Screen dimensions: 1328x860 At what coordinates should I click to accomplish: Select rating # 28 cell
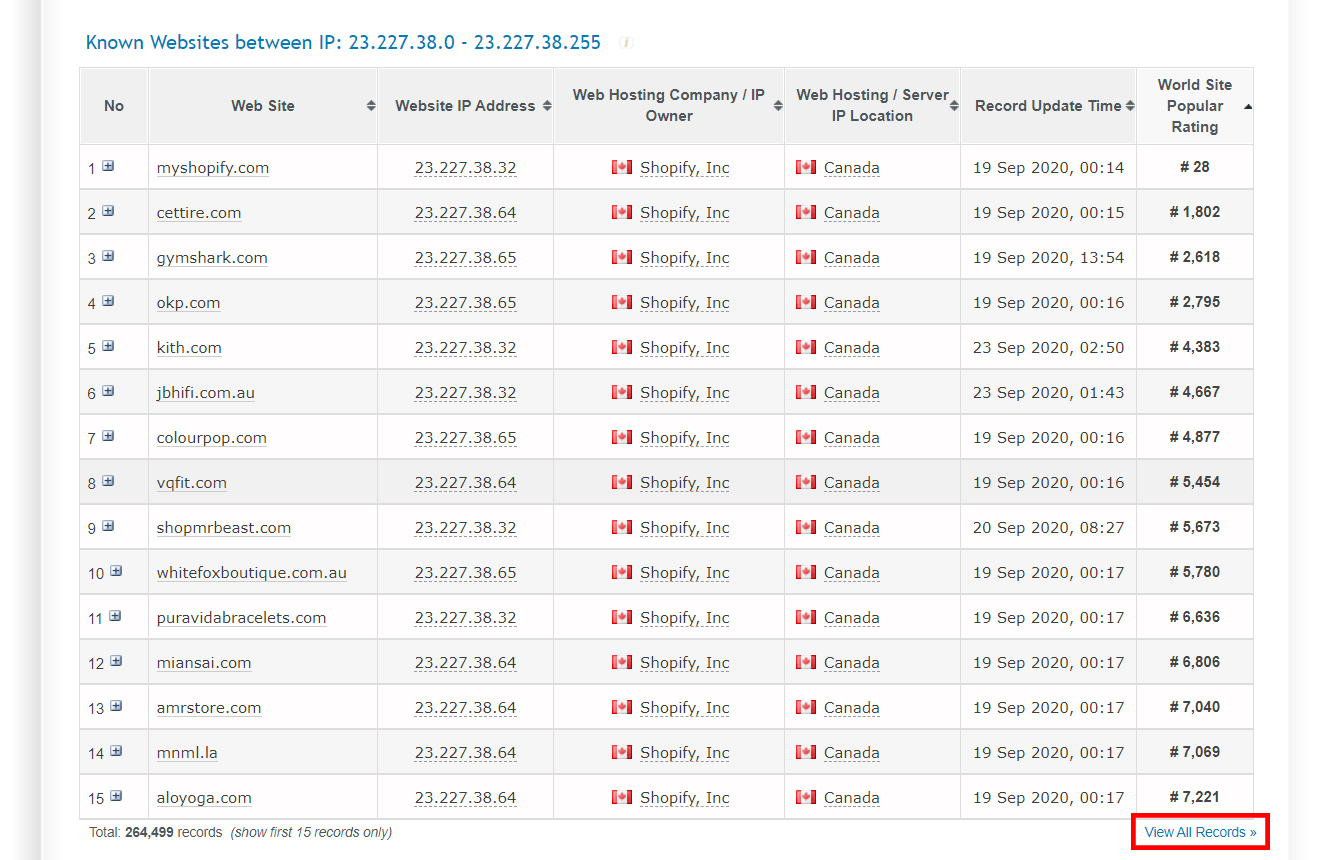pyautogui.click(x=1195, y=167)
